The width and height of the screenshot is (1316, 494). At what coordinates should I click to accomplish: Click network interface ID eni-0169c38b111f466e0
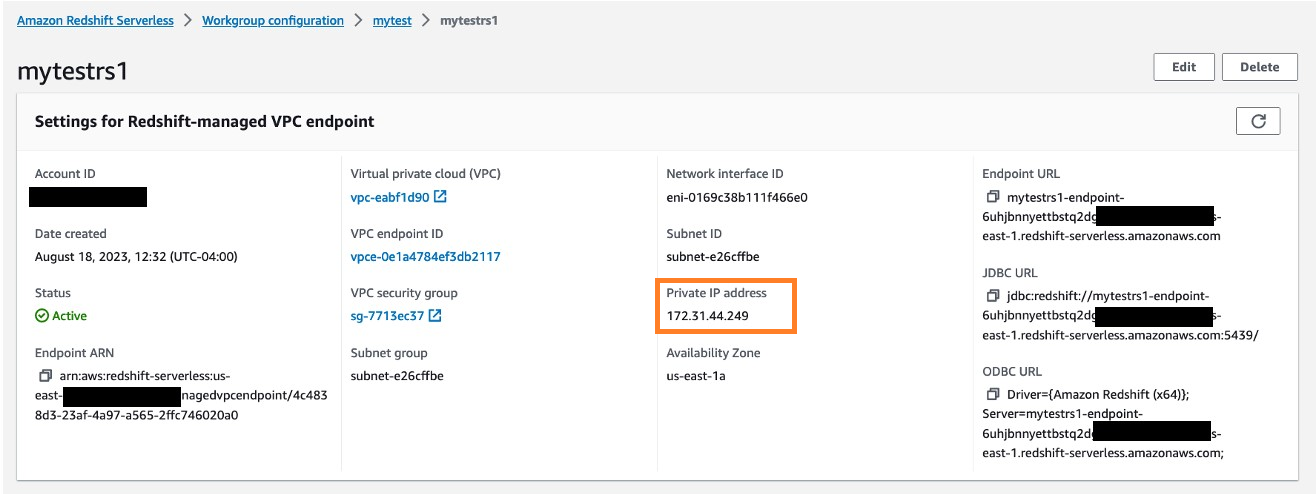[x=736, y=197]
